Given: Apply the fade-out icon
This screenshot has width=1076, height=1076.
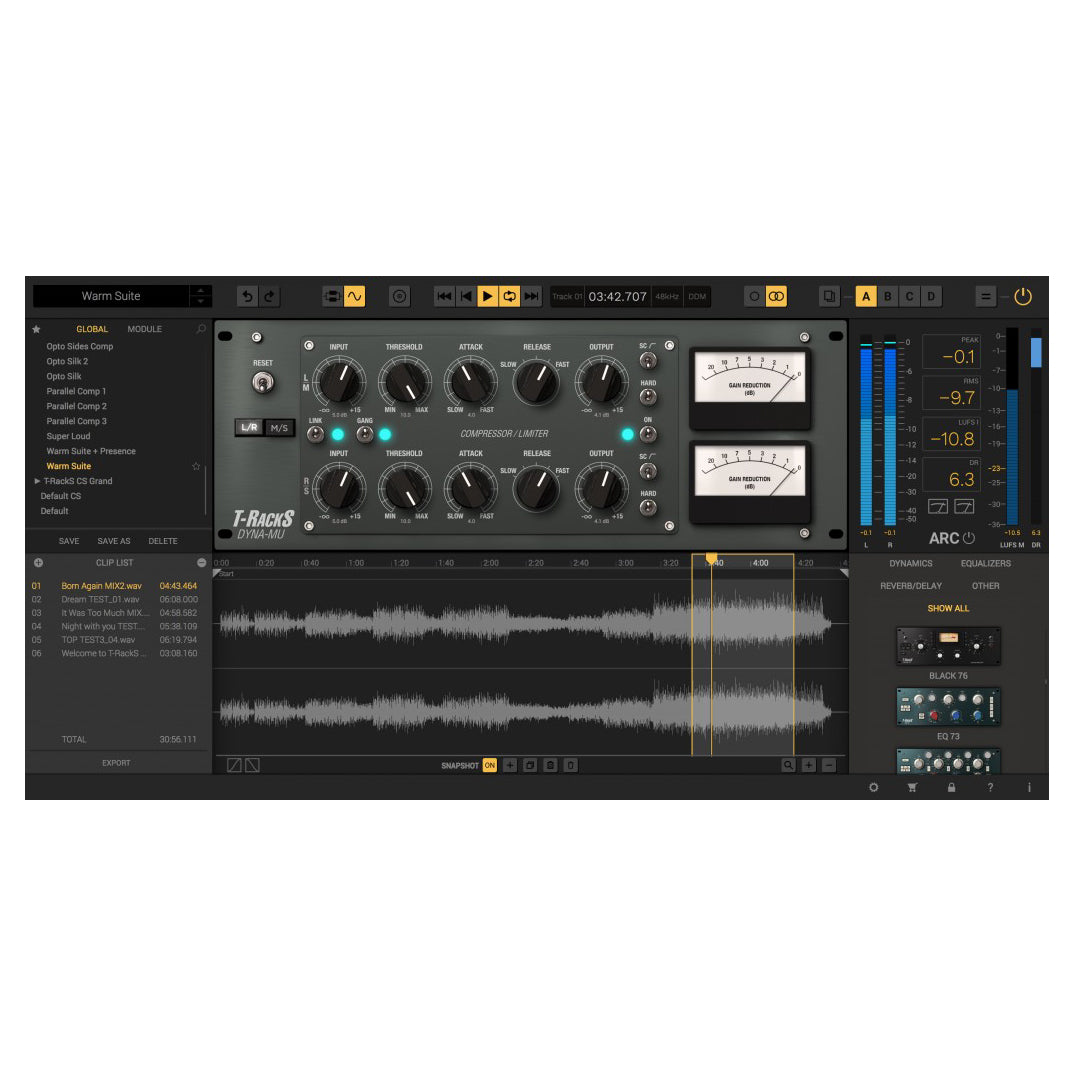Looking at the screenshot, I should [253, 765].
